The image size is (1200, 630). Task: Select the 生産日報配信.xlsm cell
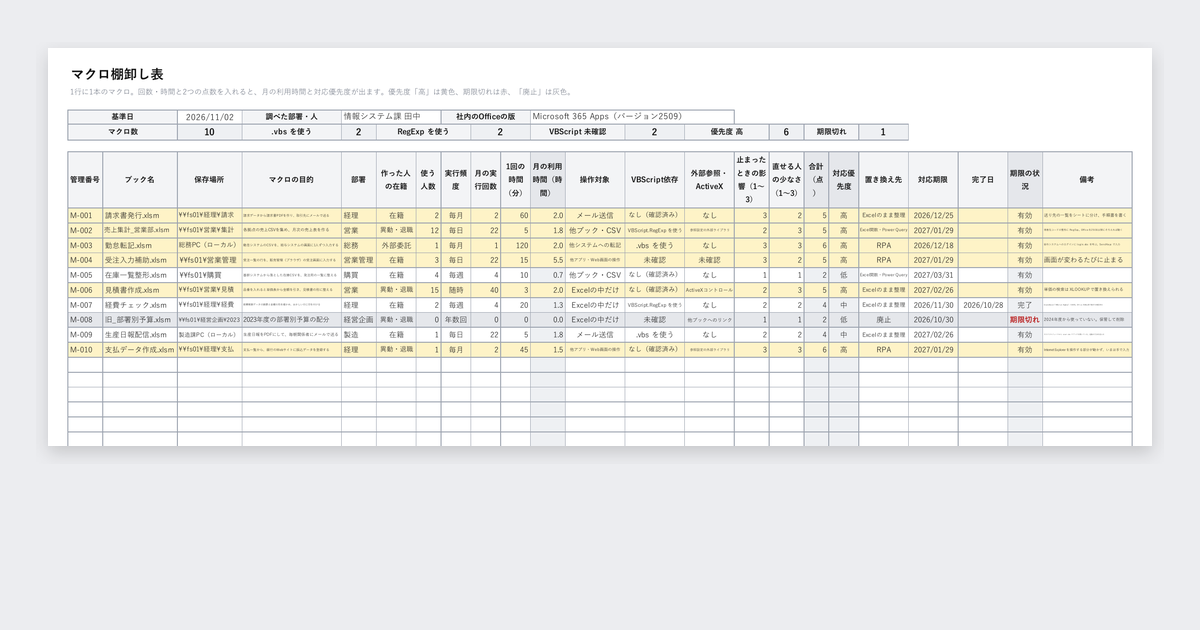(140, 335)
